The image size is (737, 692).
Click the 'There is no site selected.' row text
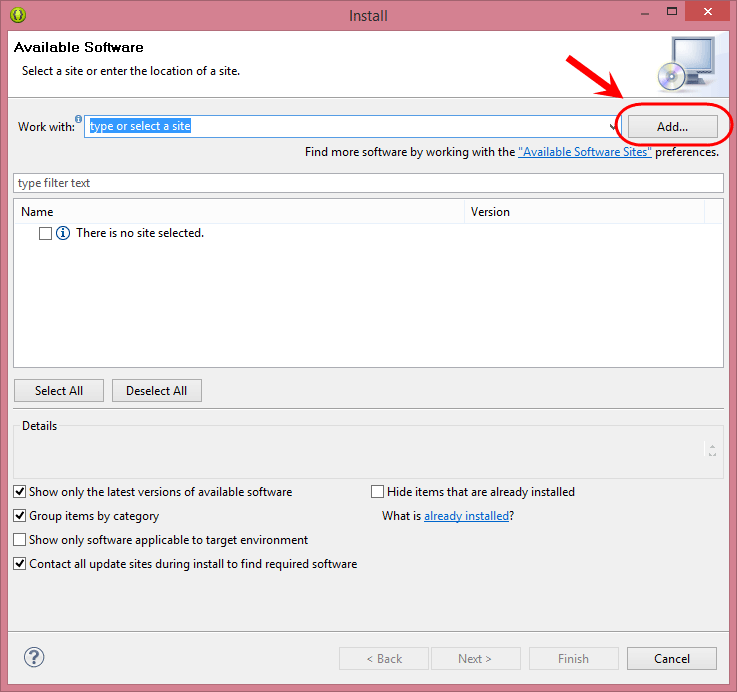[140, 233]
